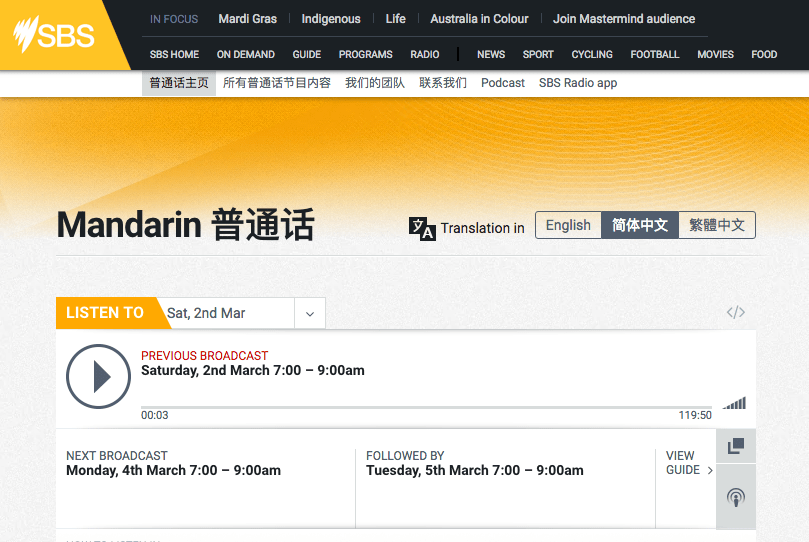Viewport: 809px width, 542px height.
Task: Seek along the audio progress bar
Action: pyautogui.click(x=426, y=407)
